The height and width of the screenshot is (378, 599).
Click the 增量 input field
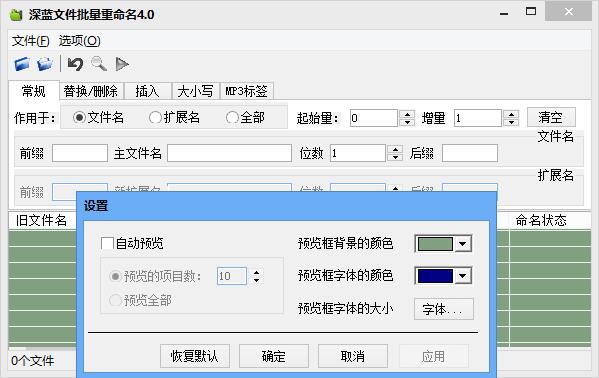coord(478,118)
